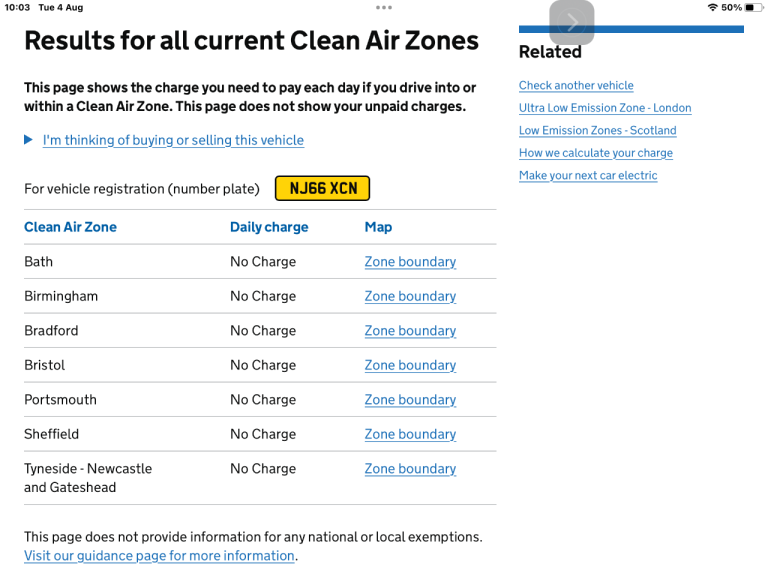The image size is (768, 576).
Task: View Sheffield zone boundary map
Action: tap(410, 434)
